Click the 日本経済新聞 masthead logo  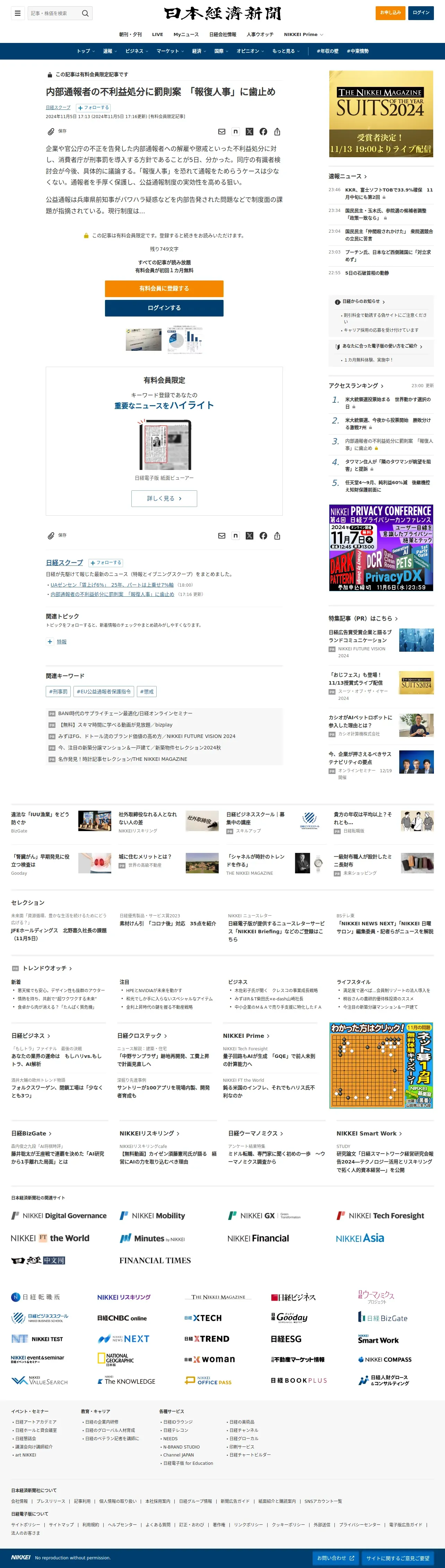[222, 14]
